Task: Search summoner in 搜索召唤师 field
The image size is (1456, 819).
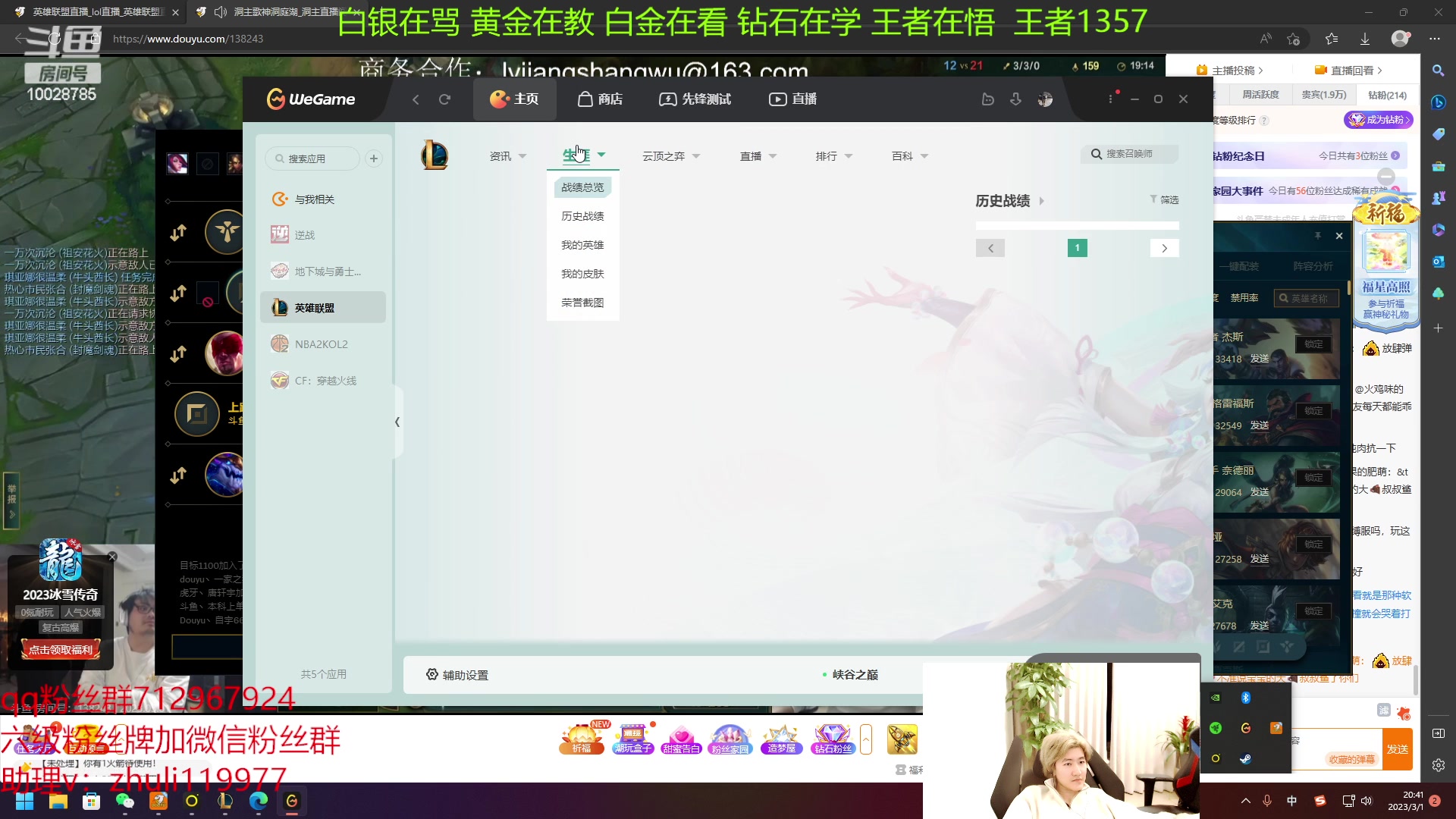Action: pyautogui.click(x=1130, y=154)
